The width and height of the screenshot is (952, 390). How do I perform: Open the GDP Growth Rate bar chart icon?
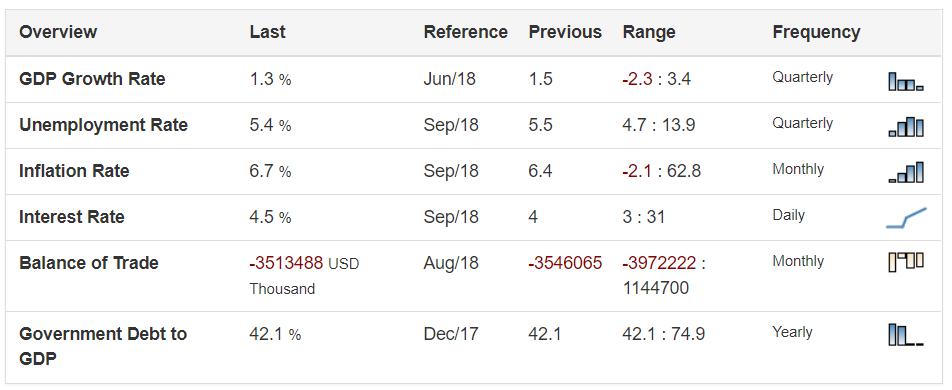click(x=906, y=81)
